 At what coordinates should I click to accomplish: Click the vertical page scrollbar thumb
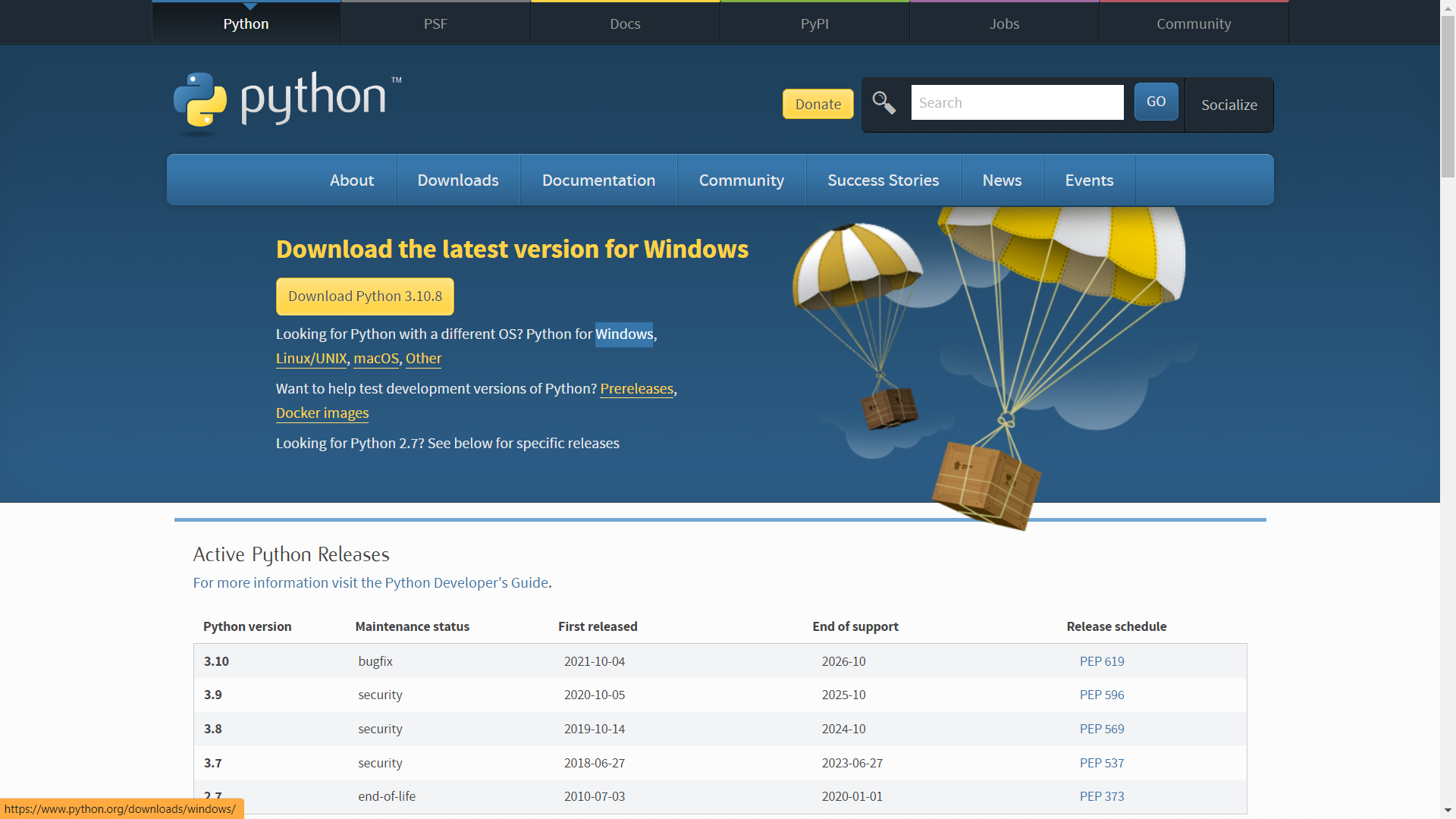click(1448, 99)
